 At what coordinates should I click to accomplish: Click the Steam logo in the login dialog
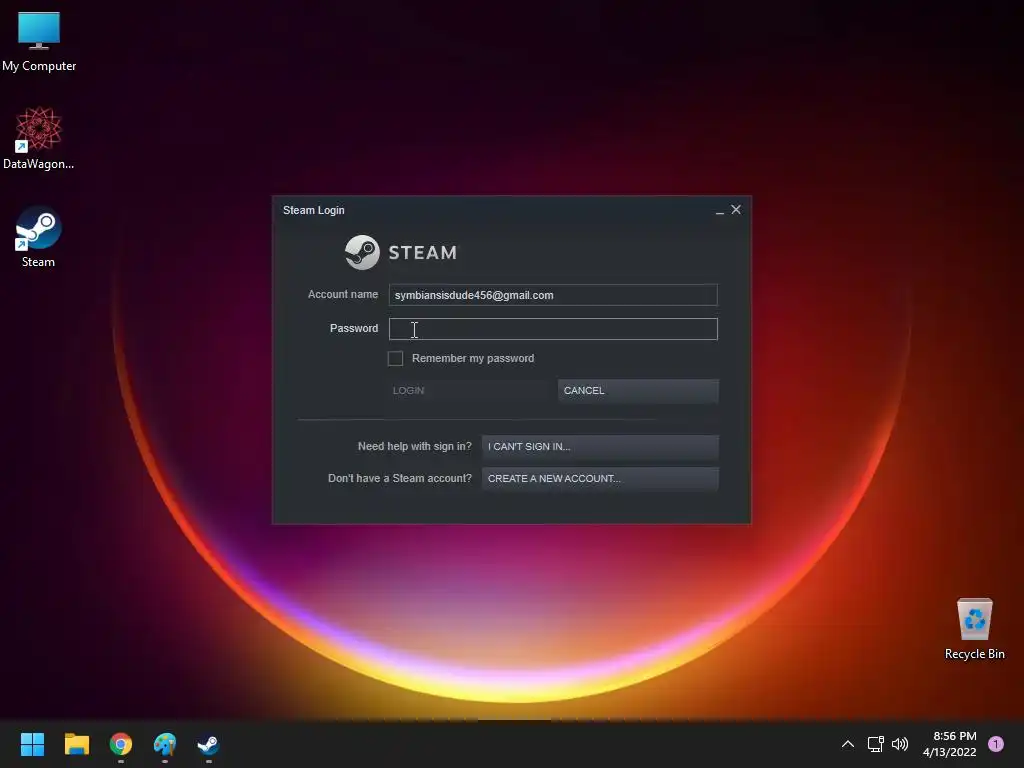(x=401, y=252)
